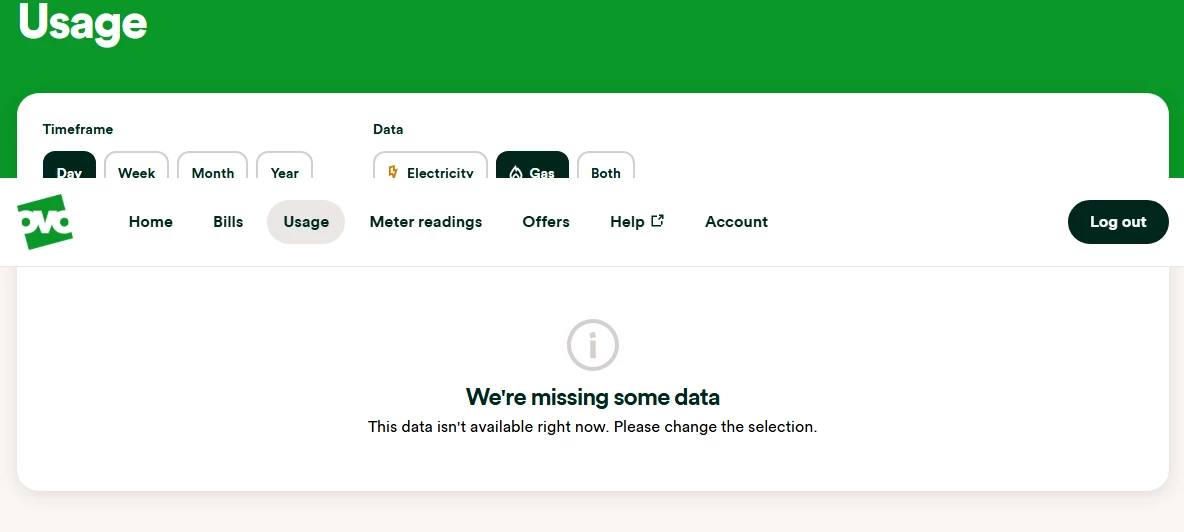
Task: Select Gas as the data type
Action: (532, 165)
